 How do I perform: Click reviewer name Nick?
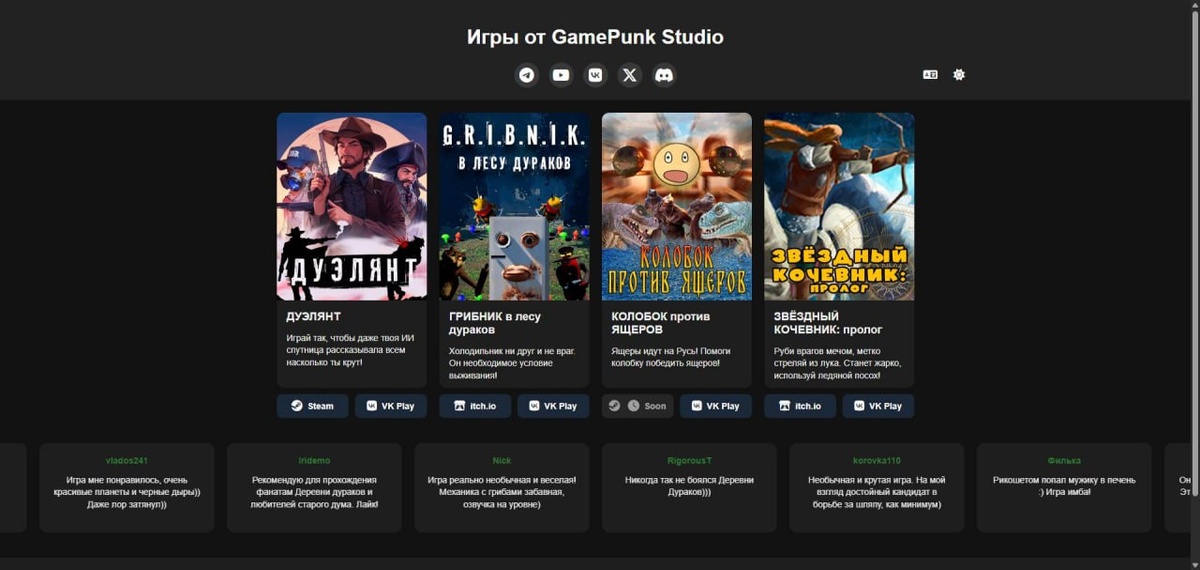point(502,460)
